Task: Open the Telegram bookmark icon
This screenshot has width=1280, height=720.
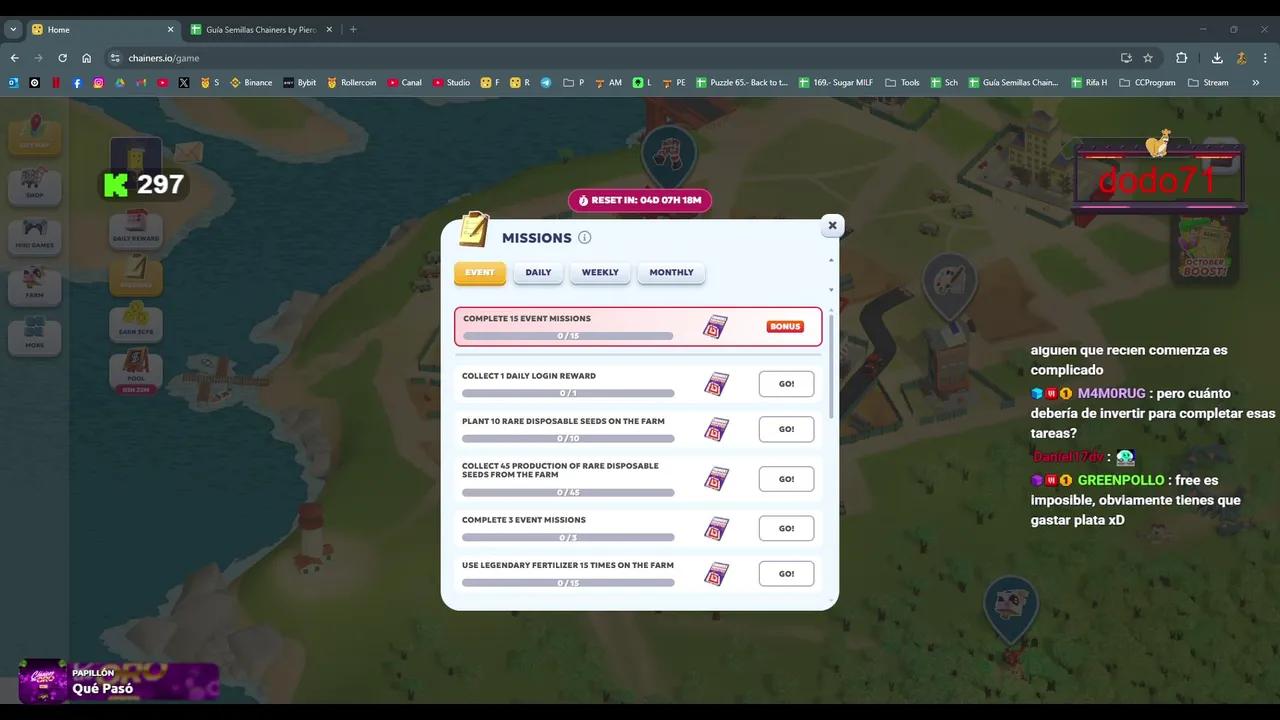Action: 546,83
